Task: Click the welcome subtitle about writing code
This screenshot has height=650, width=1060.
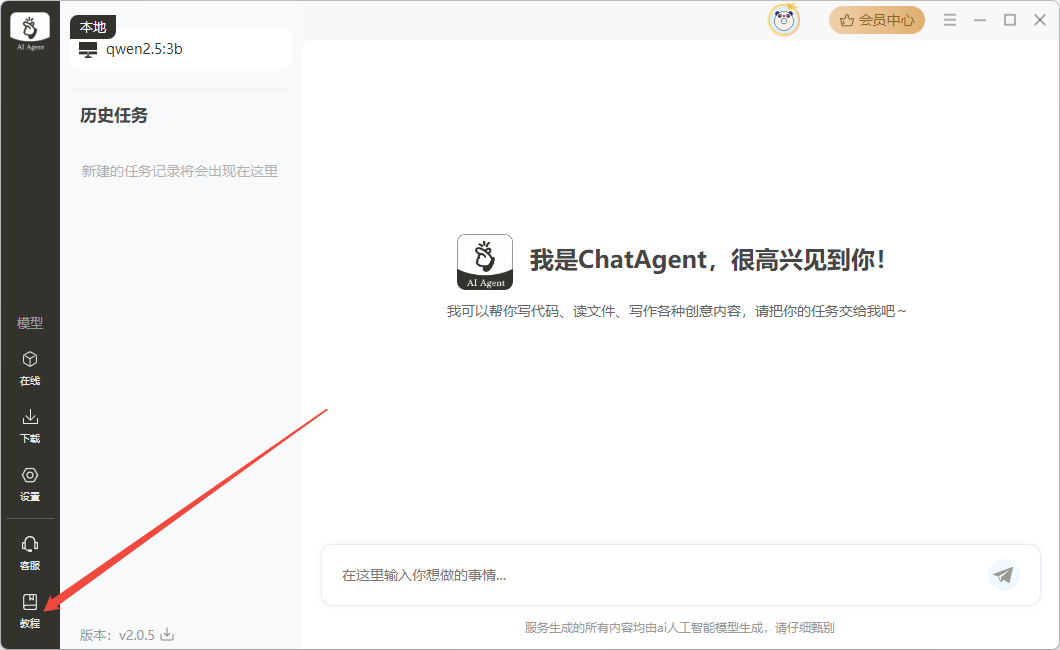Action: (677, 311)
